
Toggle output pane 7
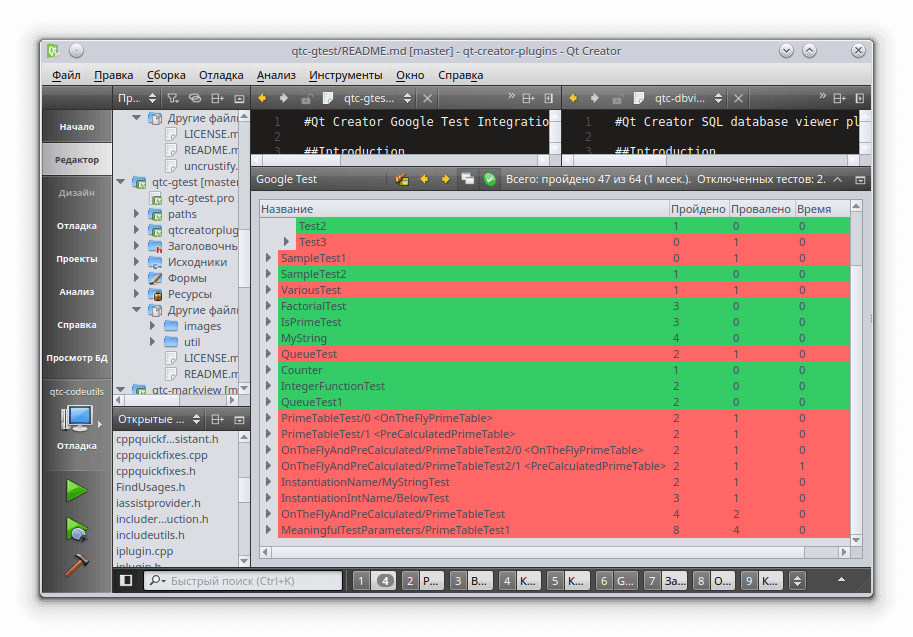(666, 581)
